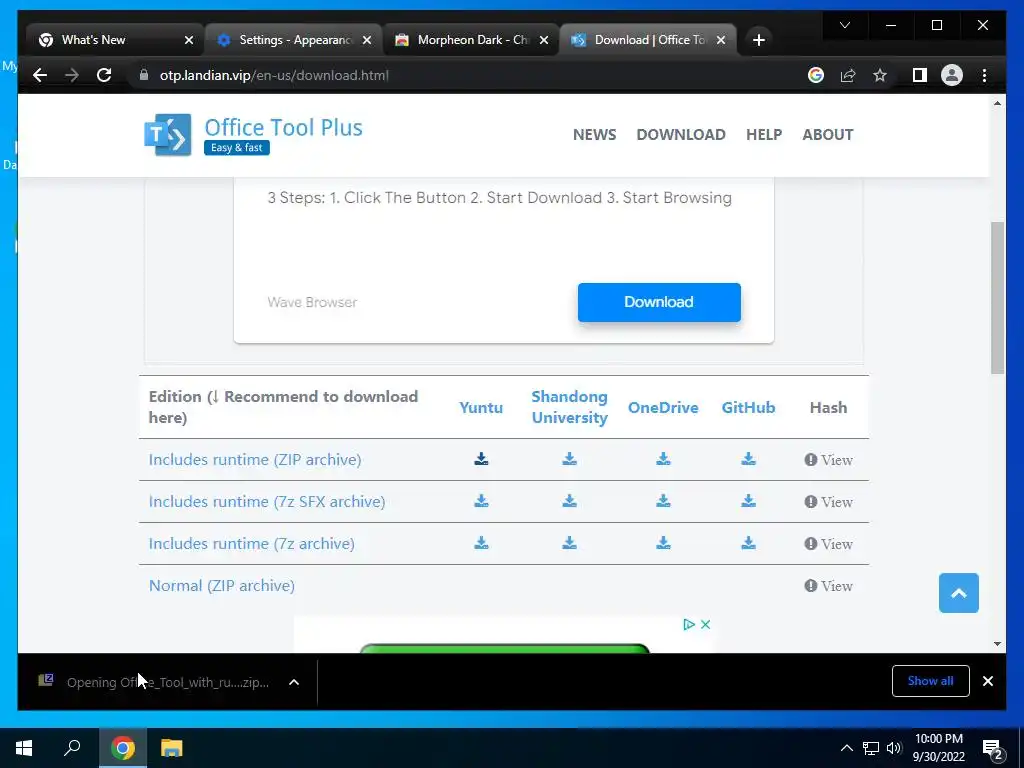Open the AdChoices info triangle icon
Viewport: 1024px width, 768px height.
[688, 624]
